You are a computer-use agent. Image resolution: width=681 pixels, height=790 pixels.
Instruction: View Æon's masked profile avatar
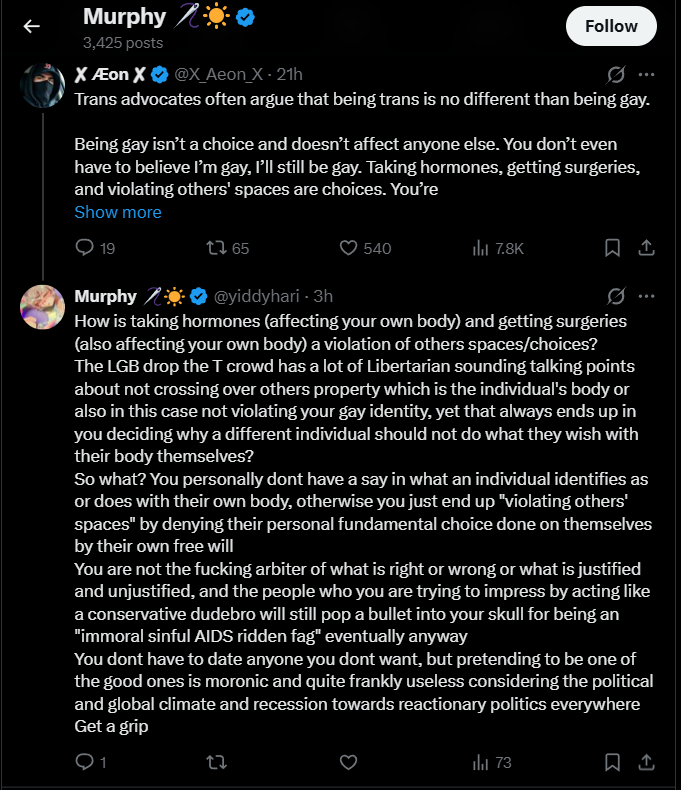42,85
